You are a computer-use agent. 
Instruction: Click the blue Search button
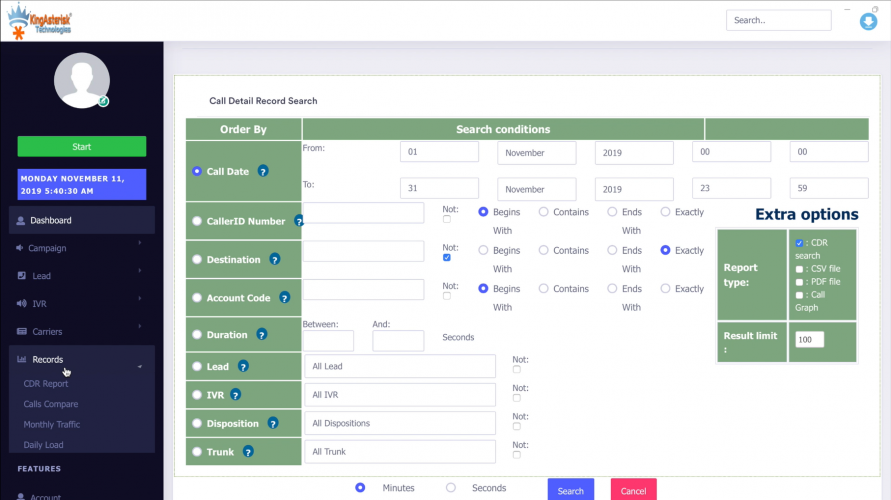click(570, 490)
